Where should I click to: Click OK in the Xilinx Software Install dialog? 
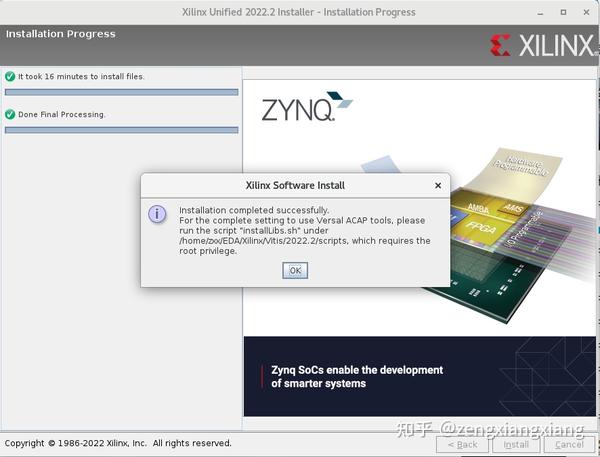click(x=295, y=270)
